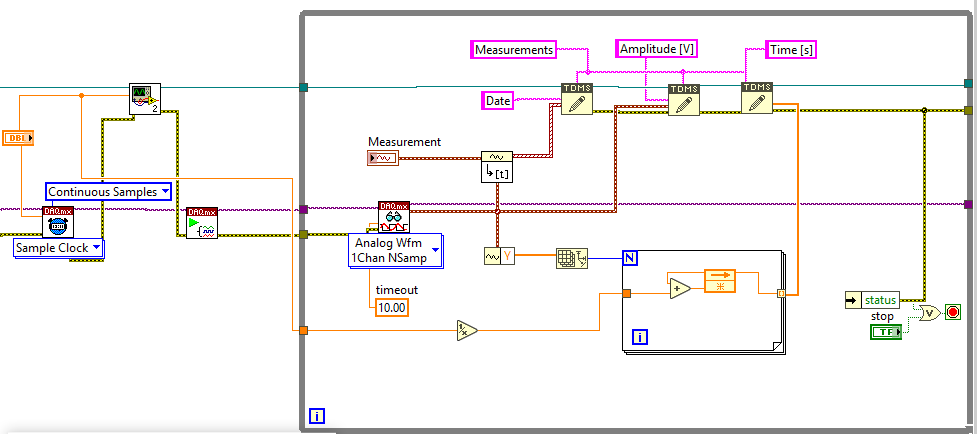
Task: Click the For Loop N count terminal
Action: 629,258
